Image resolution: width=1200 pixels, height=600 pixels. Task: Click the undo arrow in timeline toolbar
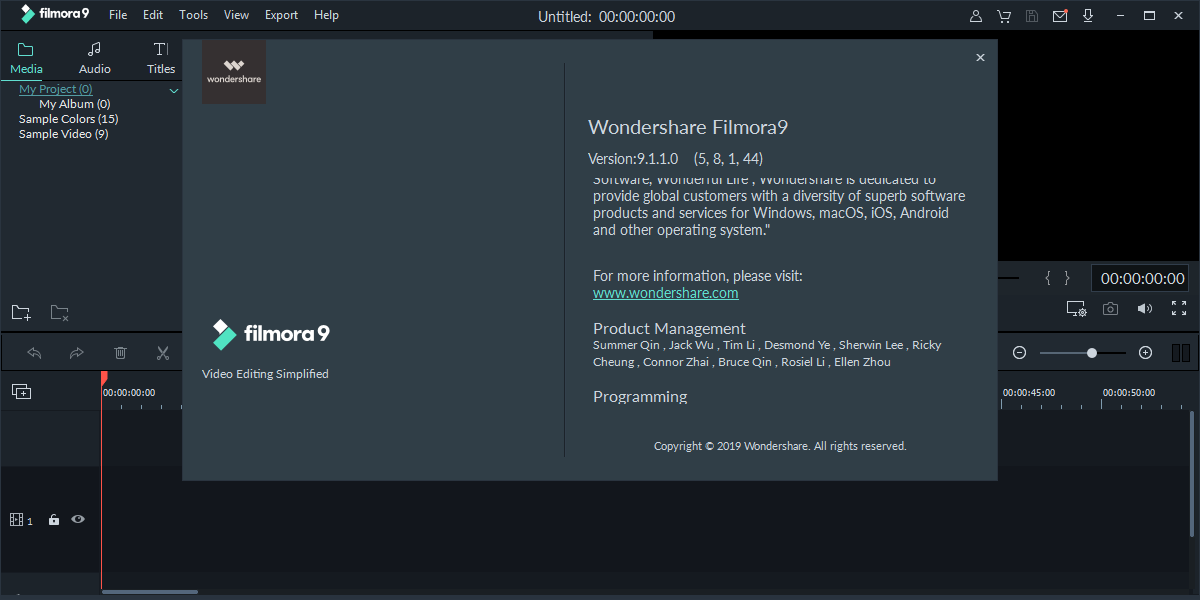(x=34, y=353)
